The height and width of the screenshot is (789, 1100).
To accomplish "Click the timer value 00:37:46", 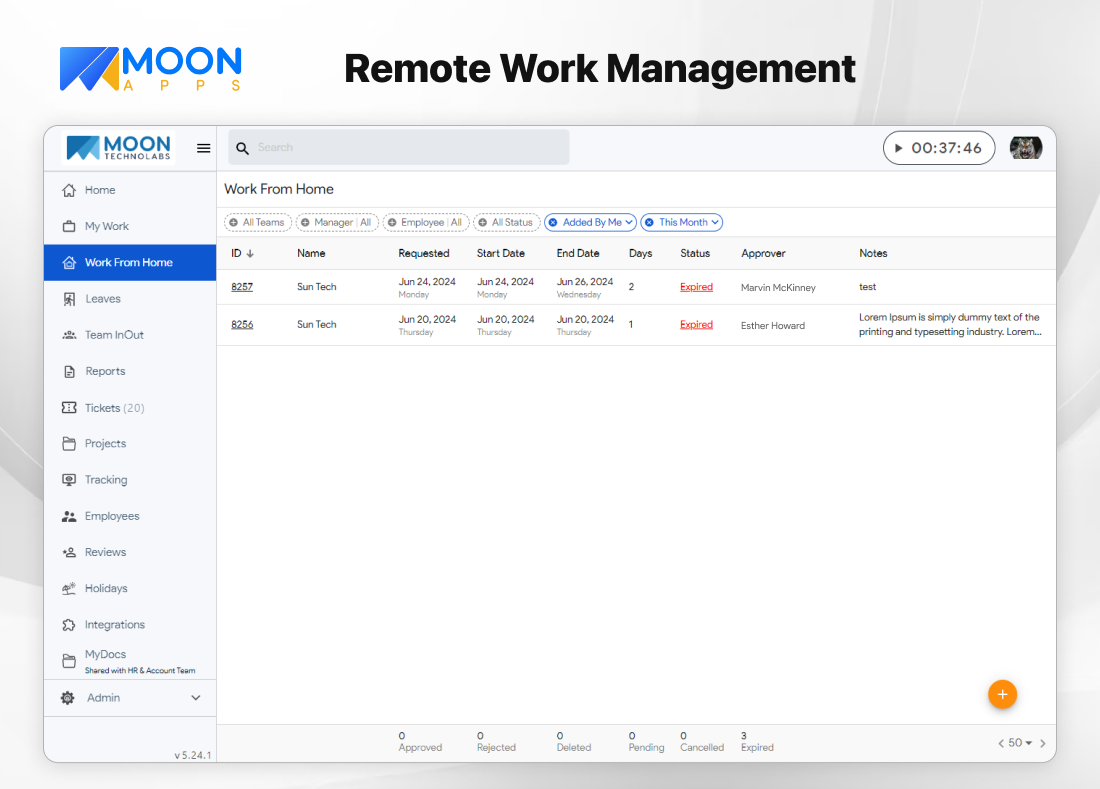I will [x=946, y=148].
